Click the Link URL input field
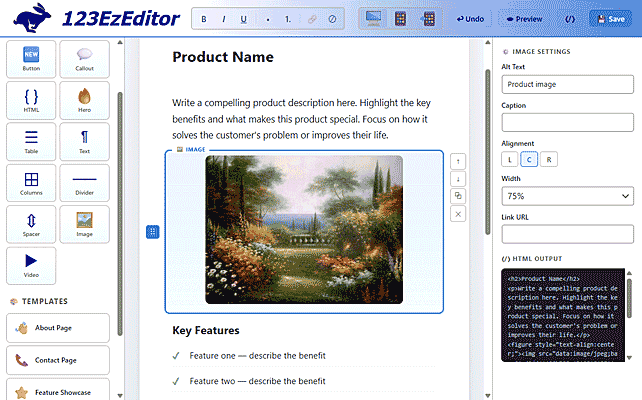The width and height of the screenshot is (642, 400). coord(567,234)
